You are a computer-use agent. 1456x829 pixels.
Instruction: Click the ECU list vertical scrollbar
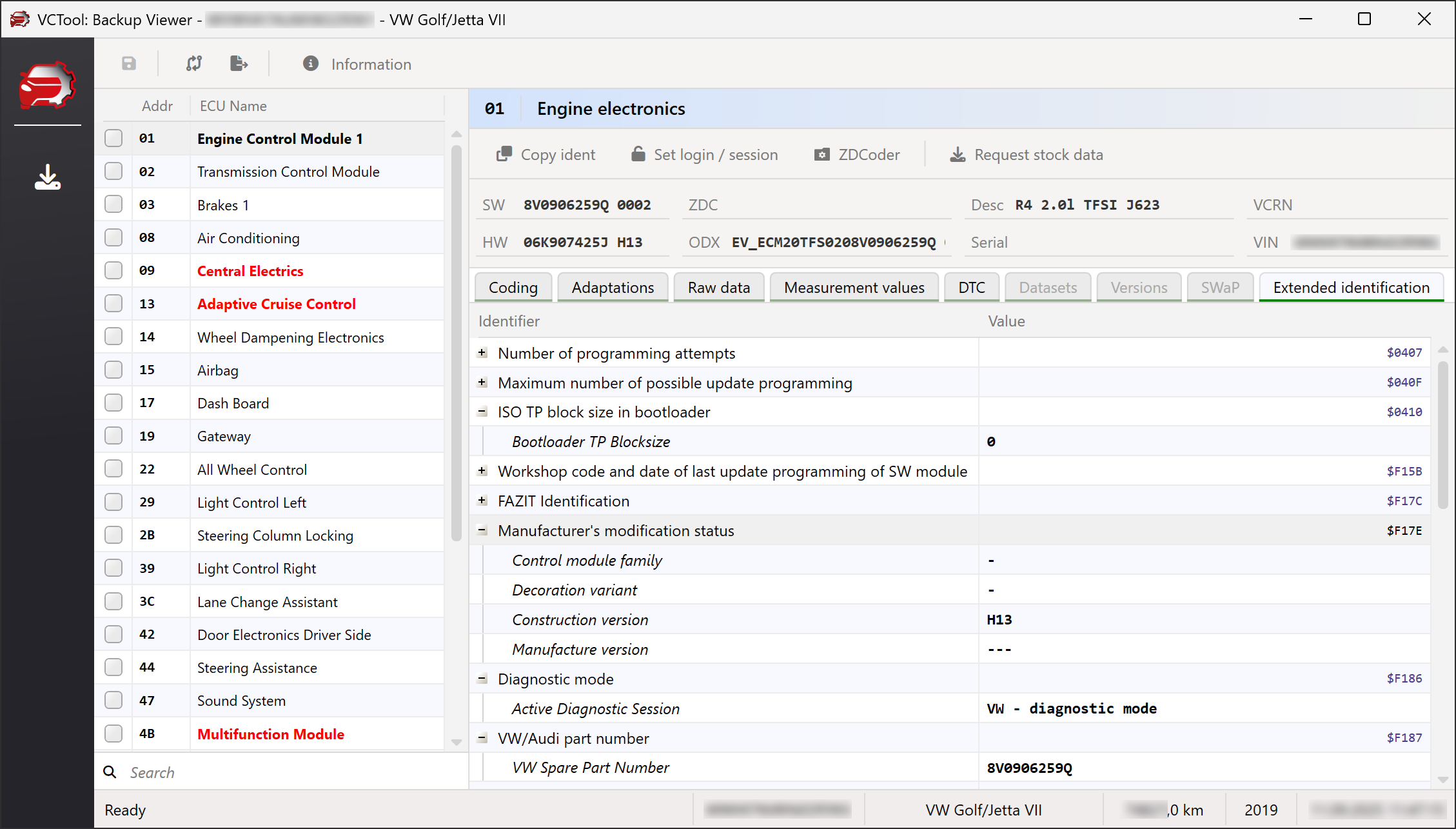point(457,342)
